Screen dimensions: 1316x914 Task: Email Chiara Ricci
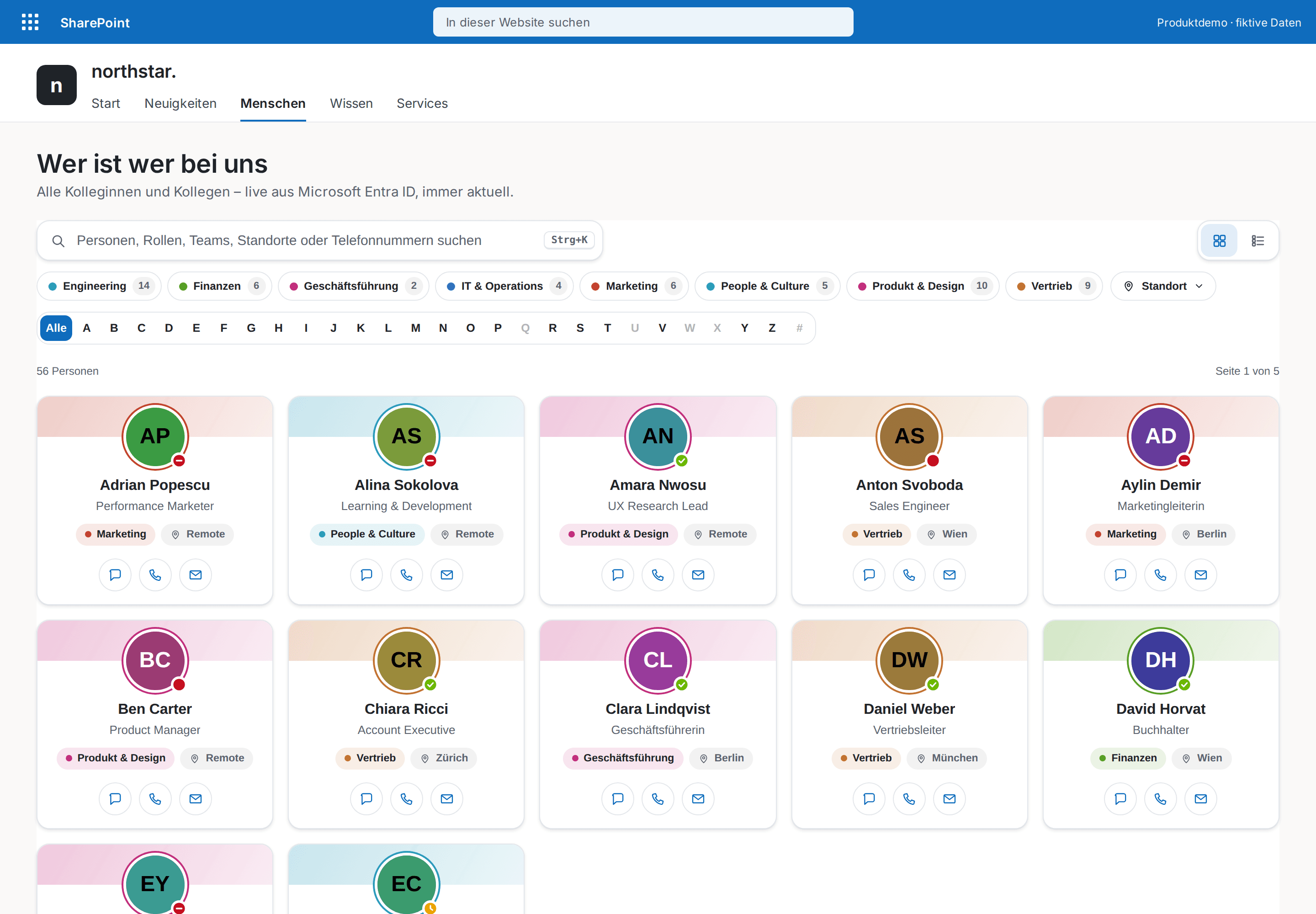tap(447, 798)
